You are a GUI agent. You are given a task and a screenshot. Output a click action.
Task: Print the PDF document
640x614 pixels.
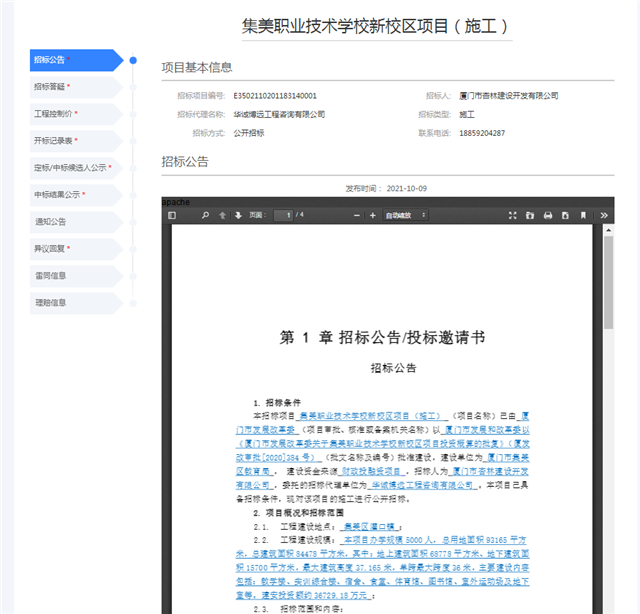(548, 215)
